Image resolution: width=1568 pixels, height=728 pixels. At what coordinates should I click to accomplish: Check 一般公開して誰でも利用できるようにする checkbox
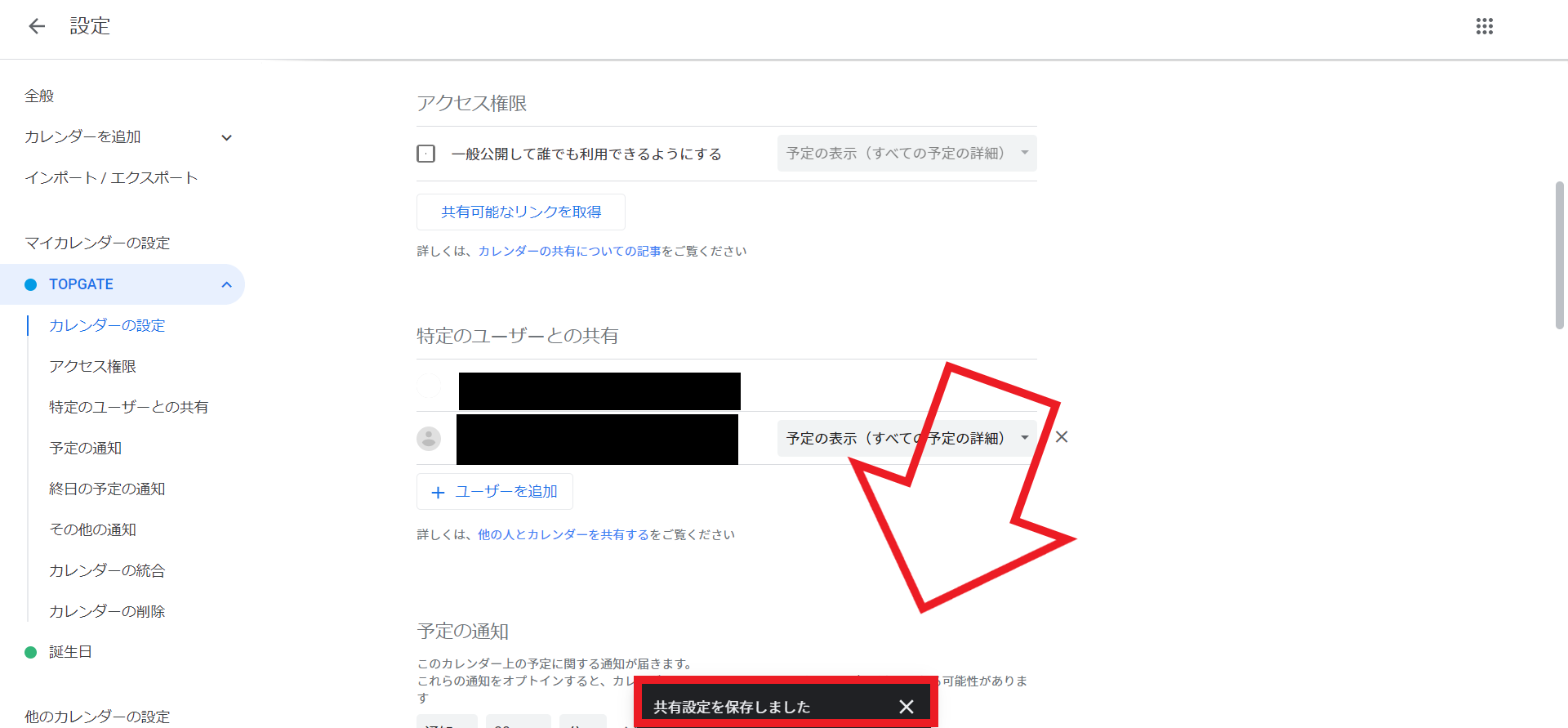point(425,154)
